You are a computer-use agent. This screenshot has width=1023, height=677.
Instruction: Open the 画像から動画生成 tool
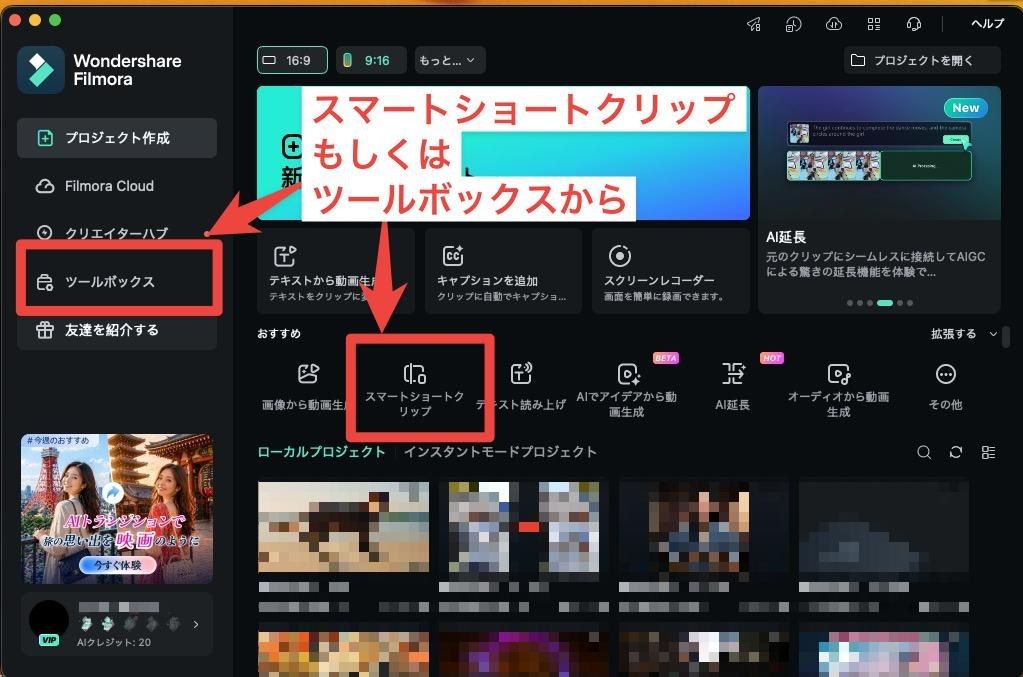click(307, 386)
